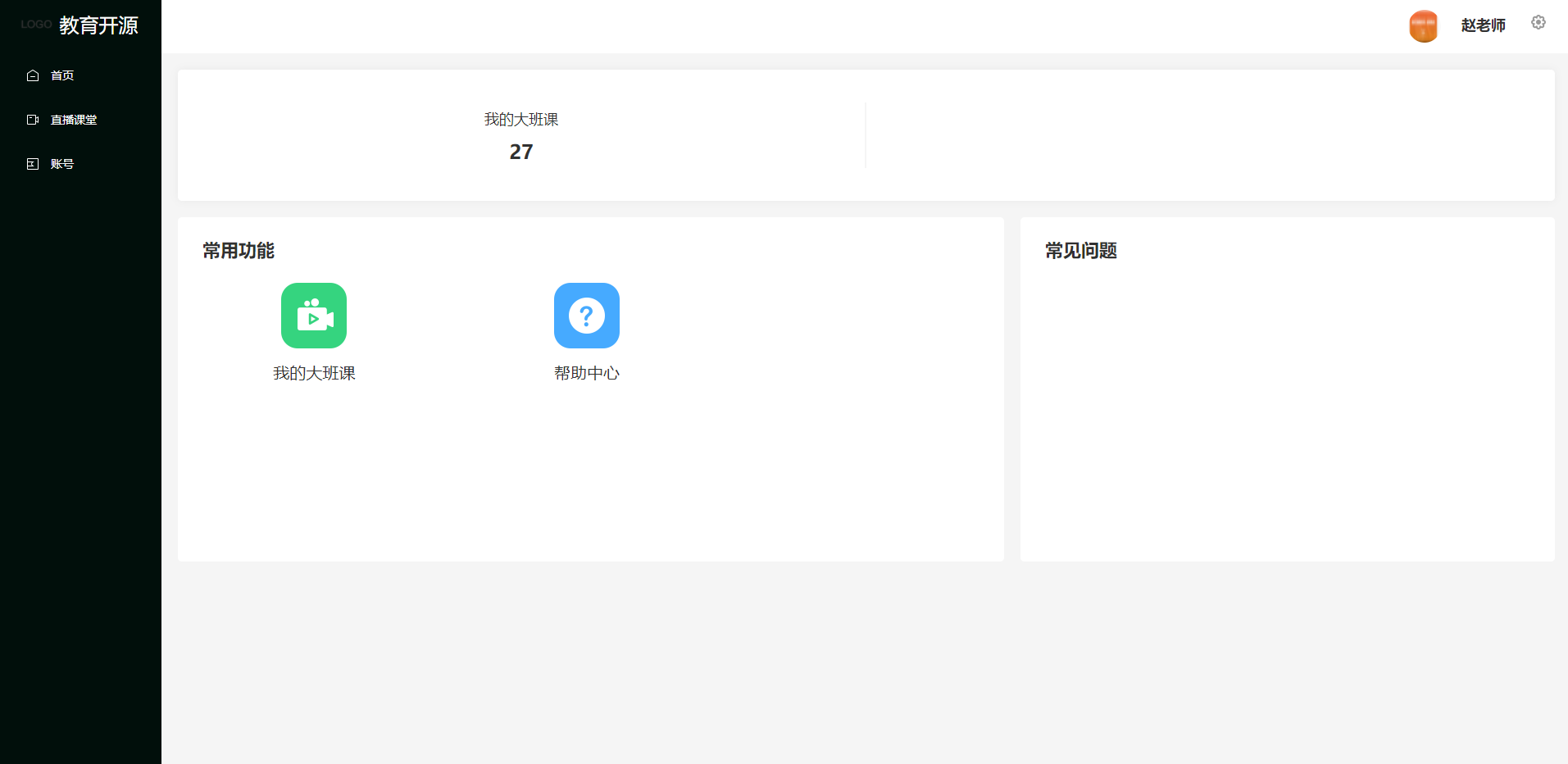Click the 帮助中心 shortcut label
This screenshot has height=764, width=1568.
[x=587, y=373]
